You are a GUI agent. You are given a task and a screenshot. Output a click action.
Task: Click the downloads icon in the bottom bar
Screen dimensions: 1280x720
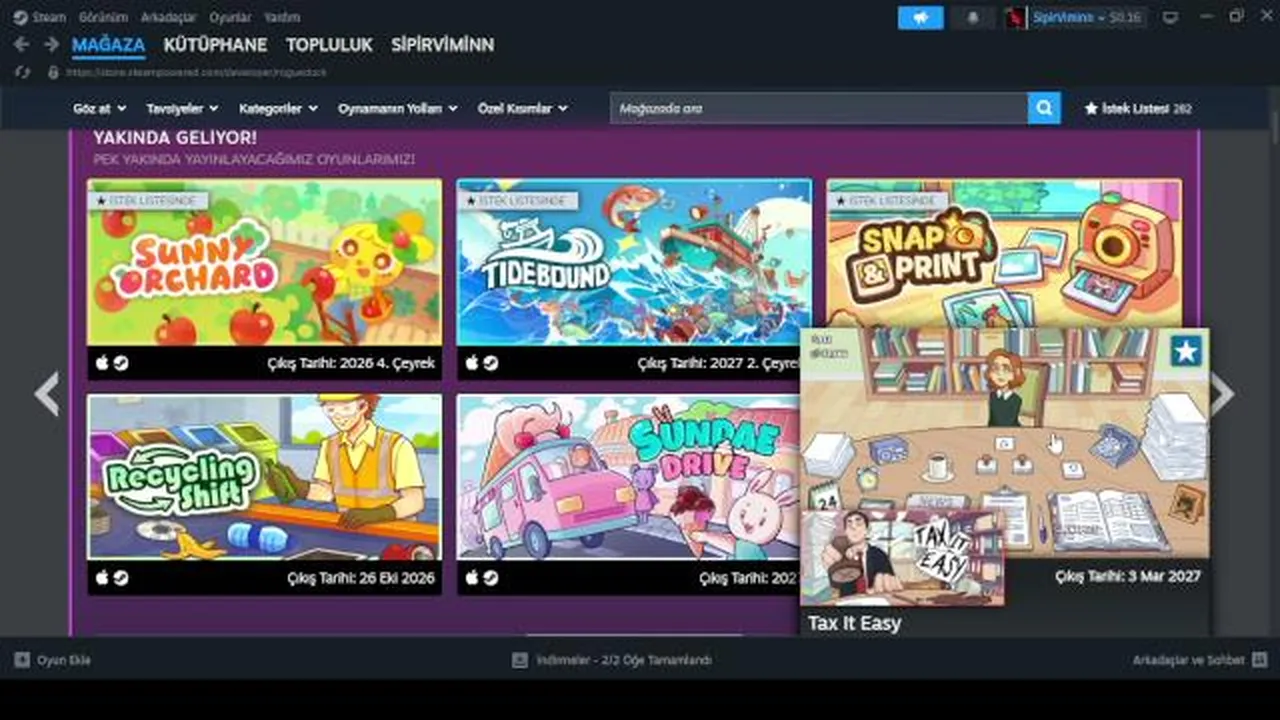point(519,660)
